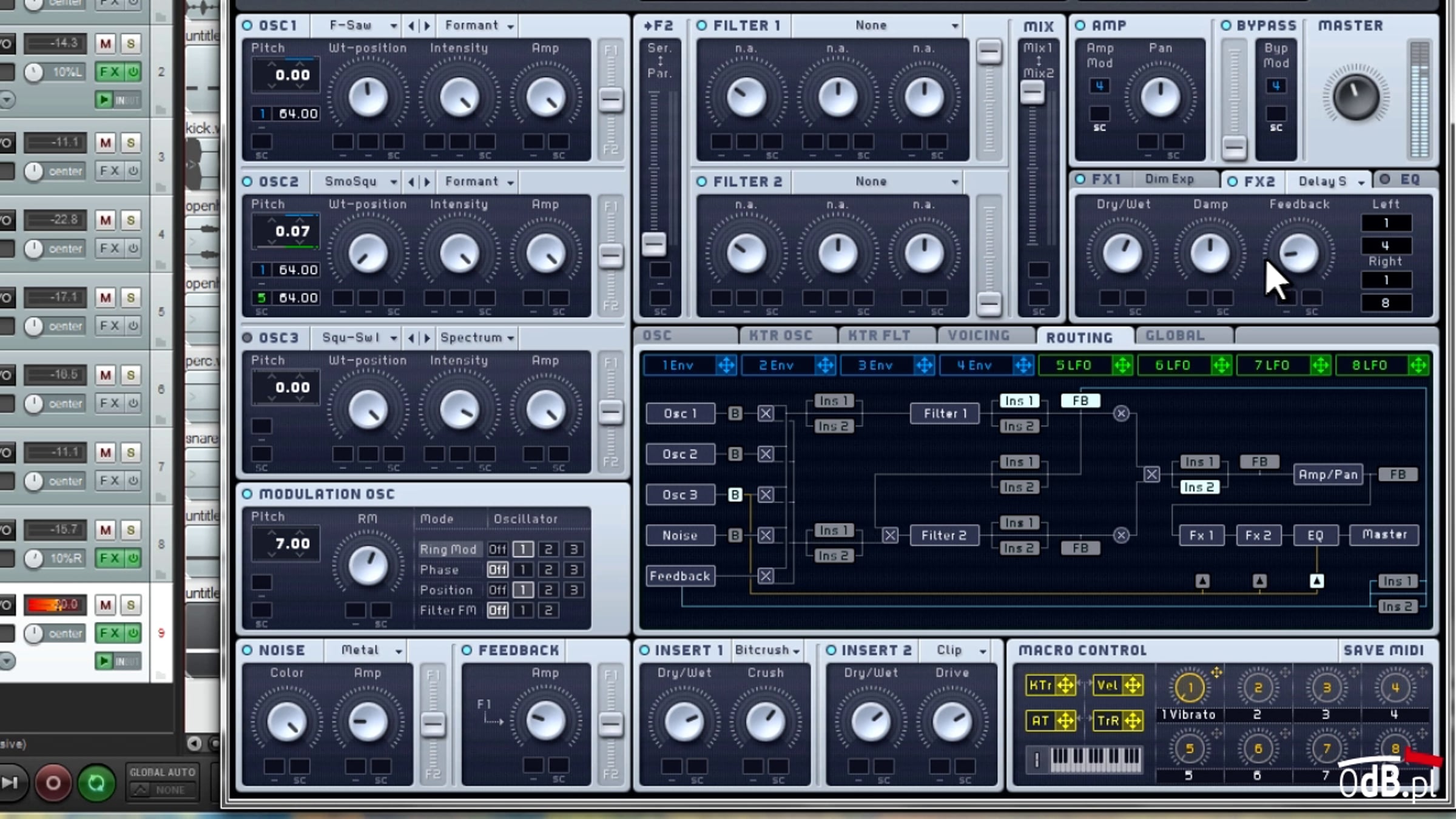Click the SAVE MIDI button
The image size is (1456, 819).
tap(1383, 650)
